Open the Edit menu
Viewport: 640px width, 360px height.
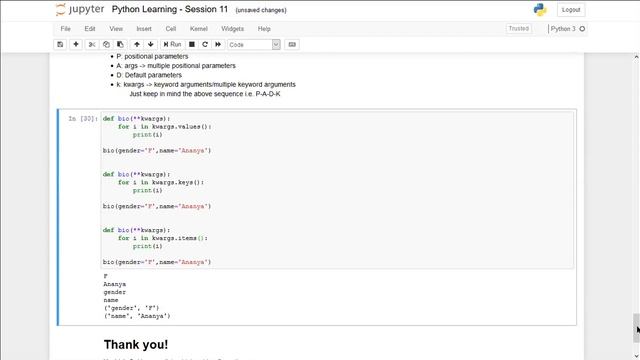90,29
